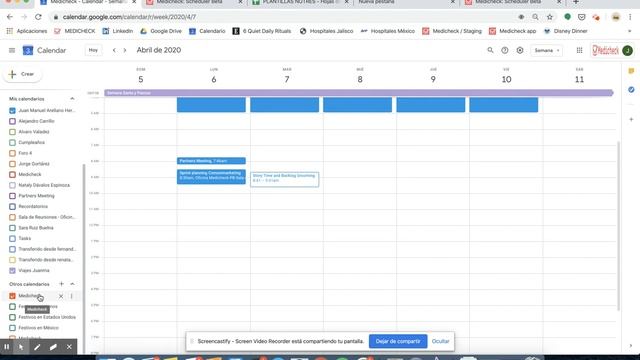The height and width of the screenshot is (360, 640).
Task: Toggle Juan Manuel Arellano calendar checkbox
Action: [12, 111]
